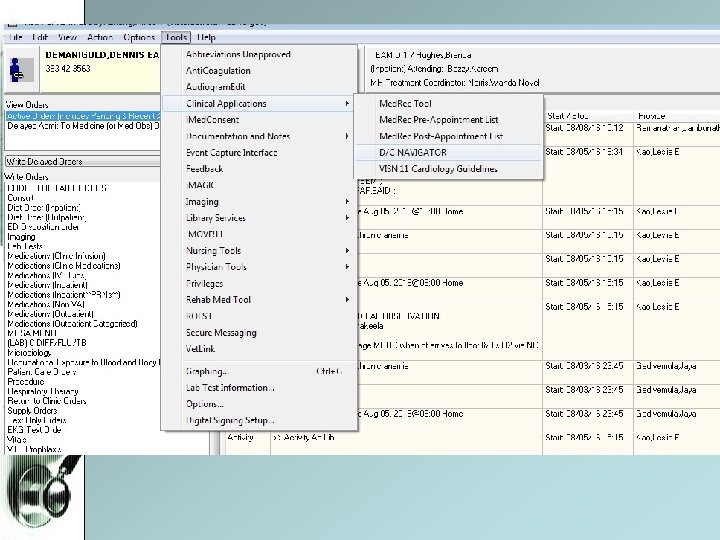The height and width of the screenshot is (540, 720).
Task: Choose Imaging in Write Orders list
Action: (x=21, y=237)
